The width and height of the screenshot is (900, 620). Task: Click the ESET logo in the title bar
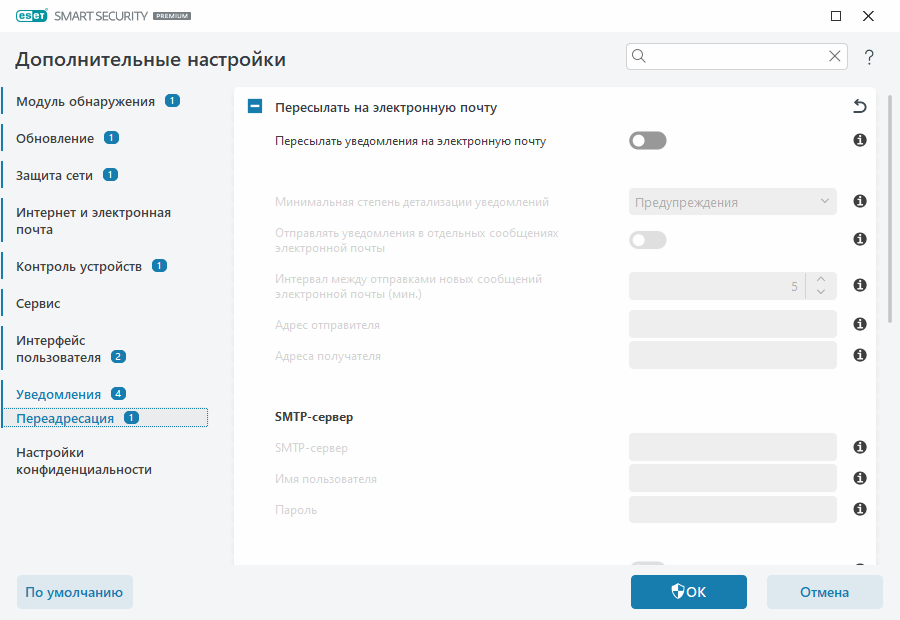31,15
